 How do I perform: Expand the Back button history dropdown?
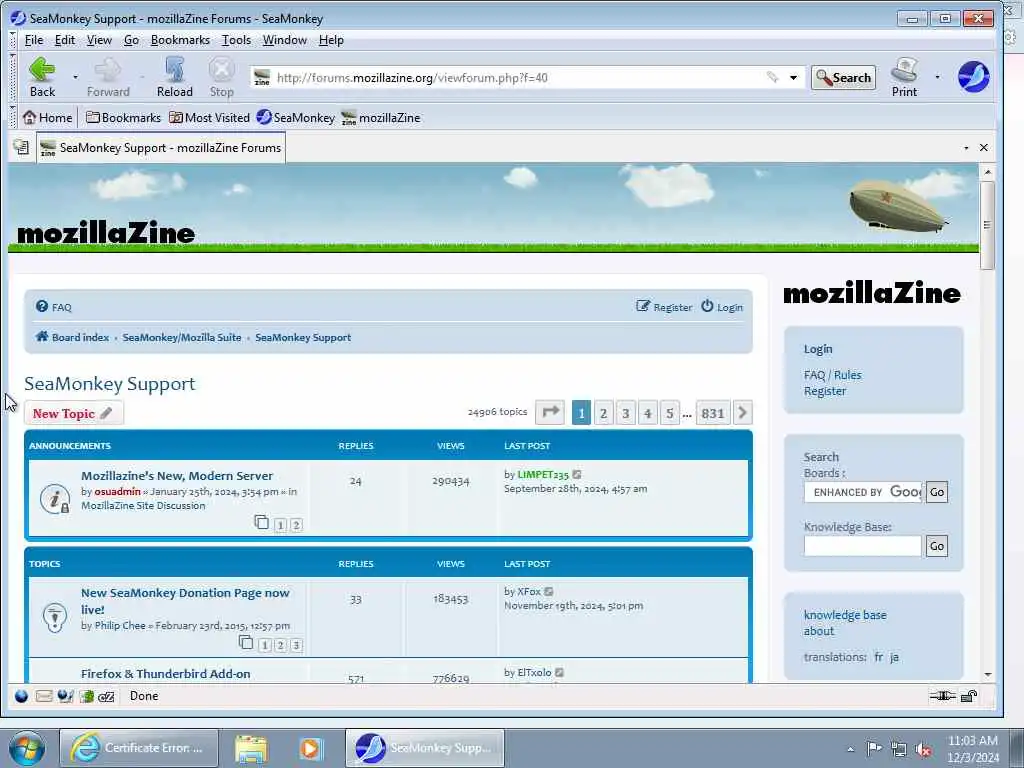(75, 77)
